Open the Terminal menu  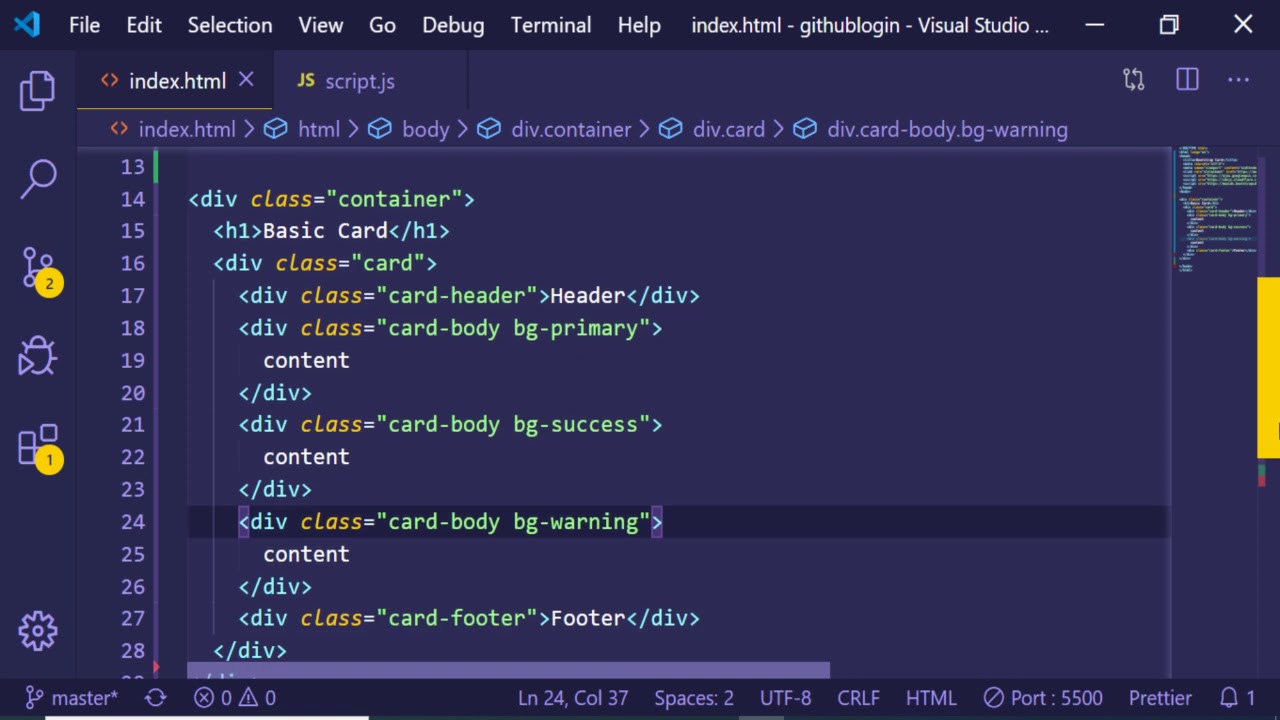click(x=550, y=25)
